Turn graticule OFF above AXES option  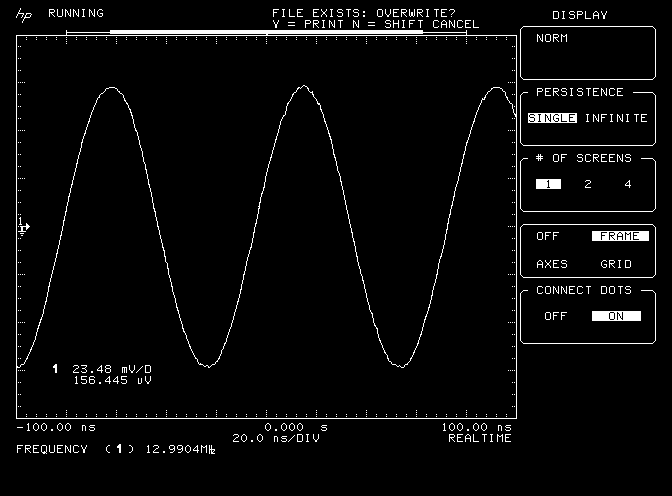tap(548, 237)
